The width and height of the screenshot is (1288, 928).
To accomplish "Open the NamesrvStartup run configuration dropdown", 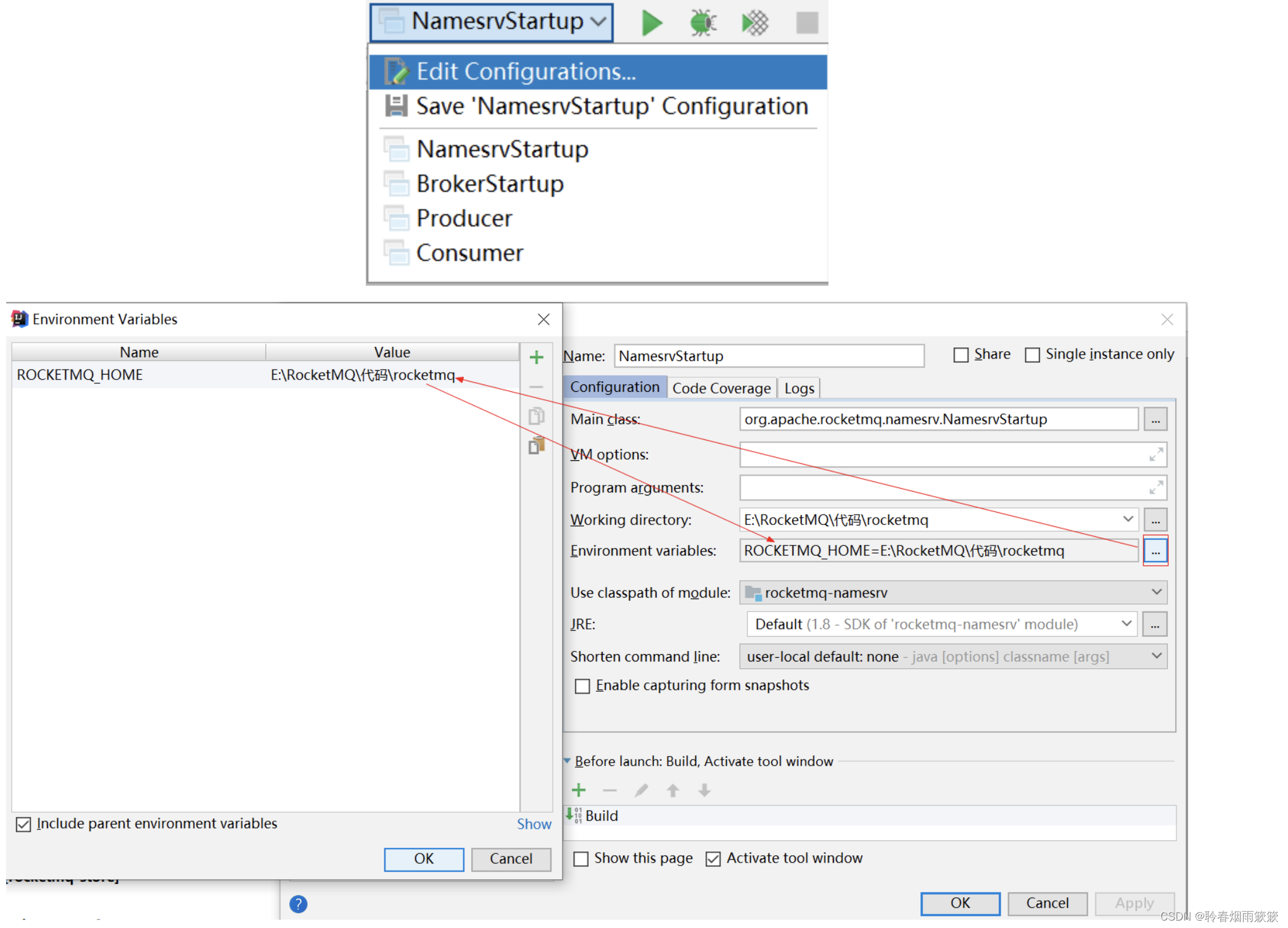I will 492,22.
